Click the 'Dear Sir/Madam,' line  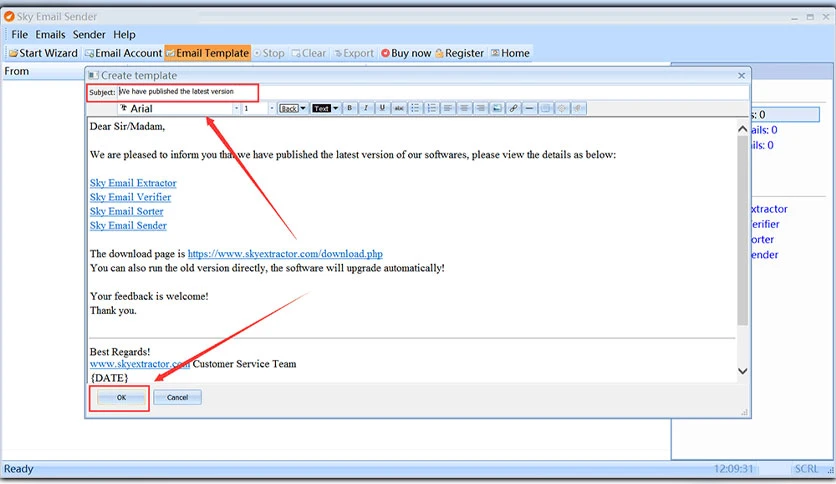(127, 126)
